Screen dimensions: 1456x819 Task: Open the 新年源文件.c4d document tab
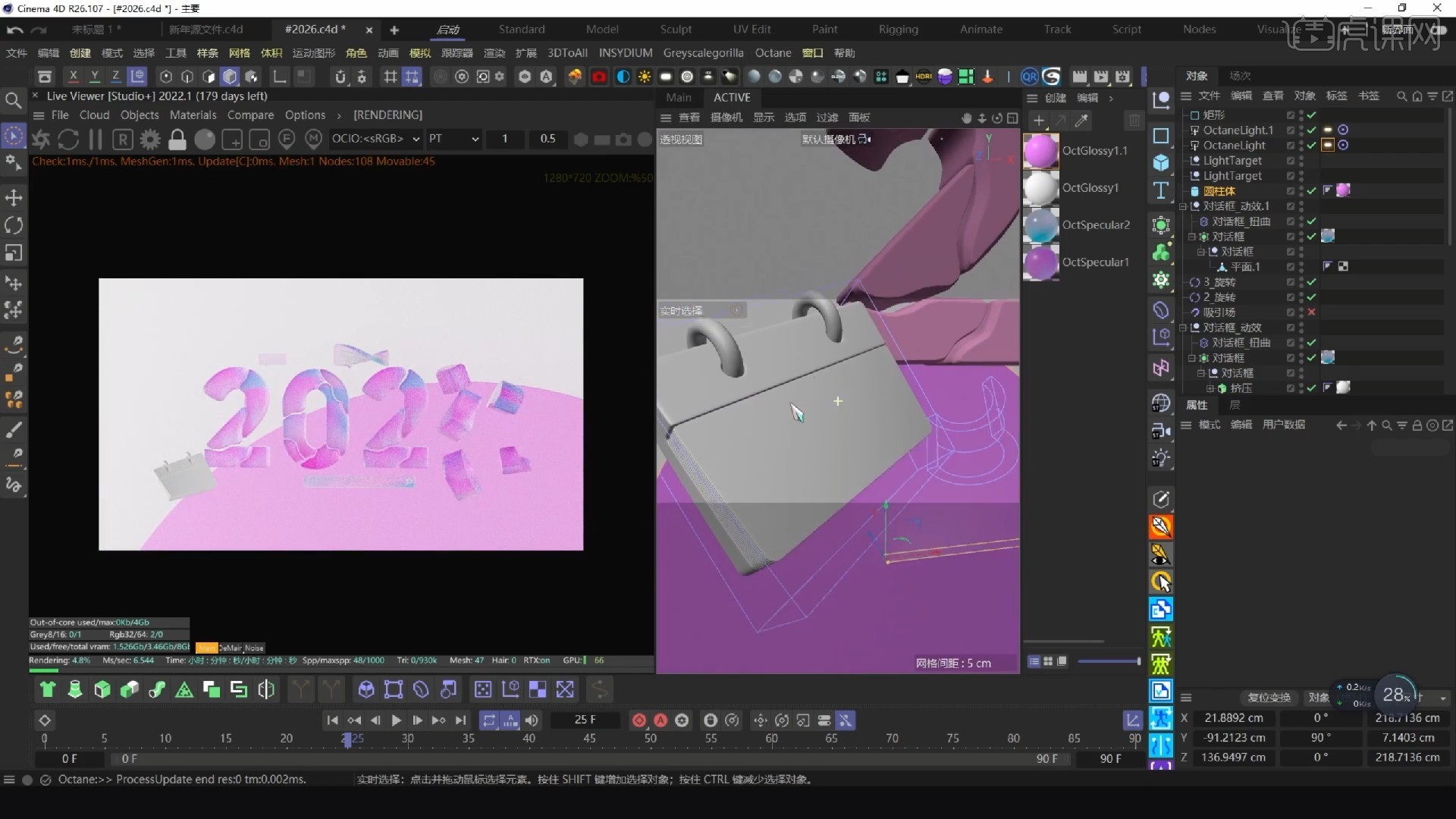206,30
